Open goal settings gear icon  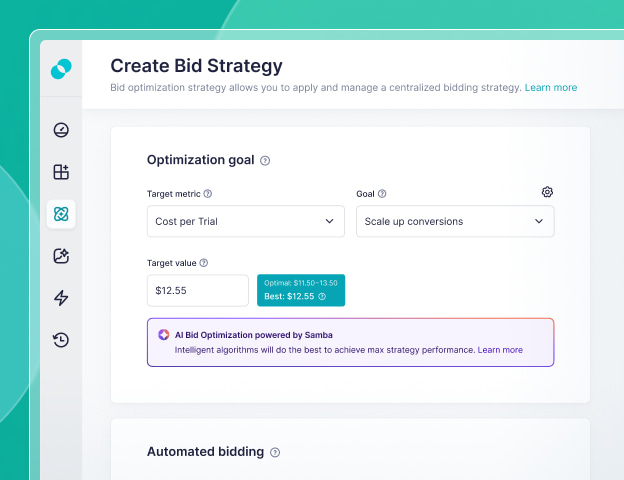coord(547,192)
